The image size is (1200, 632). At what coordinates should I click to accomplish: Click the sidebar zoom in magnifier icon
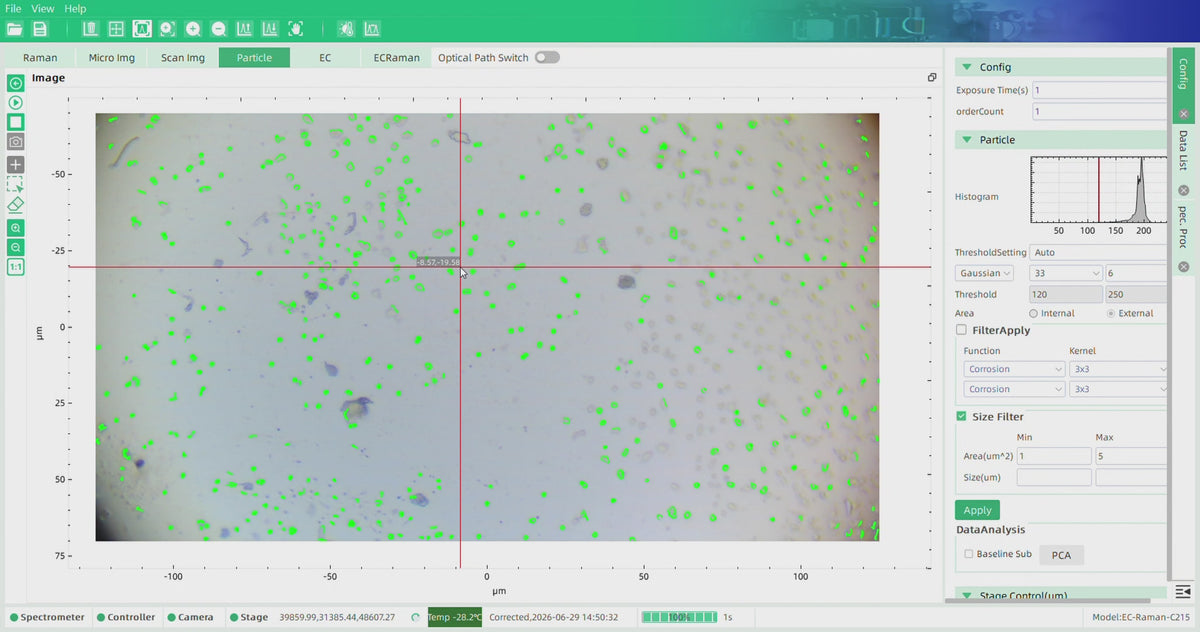[15, 228]
